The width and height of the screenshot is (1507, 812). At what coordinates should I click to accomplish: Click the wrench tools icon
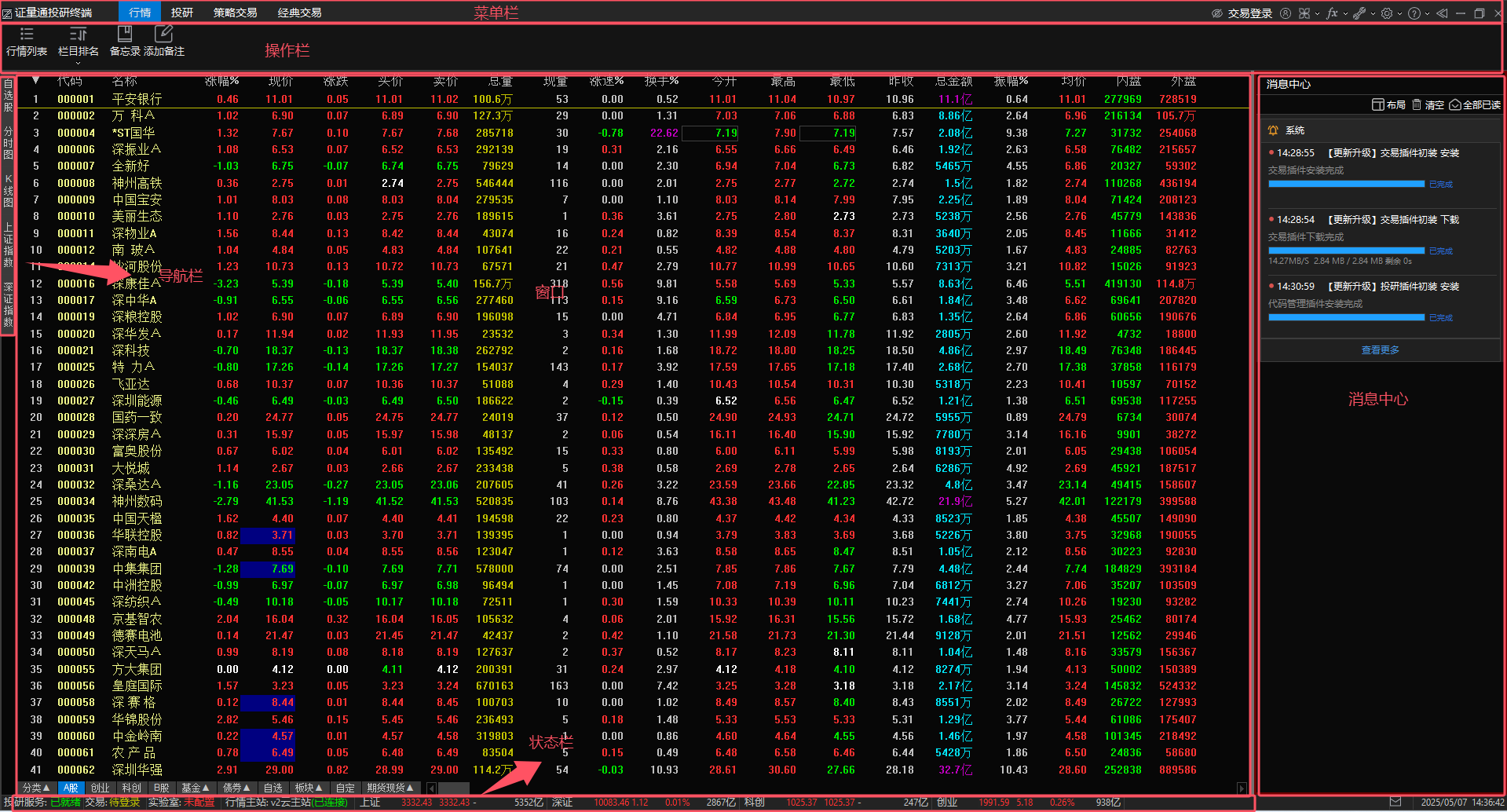click(1359, 13)
